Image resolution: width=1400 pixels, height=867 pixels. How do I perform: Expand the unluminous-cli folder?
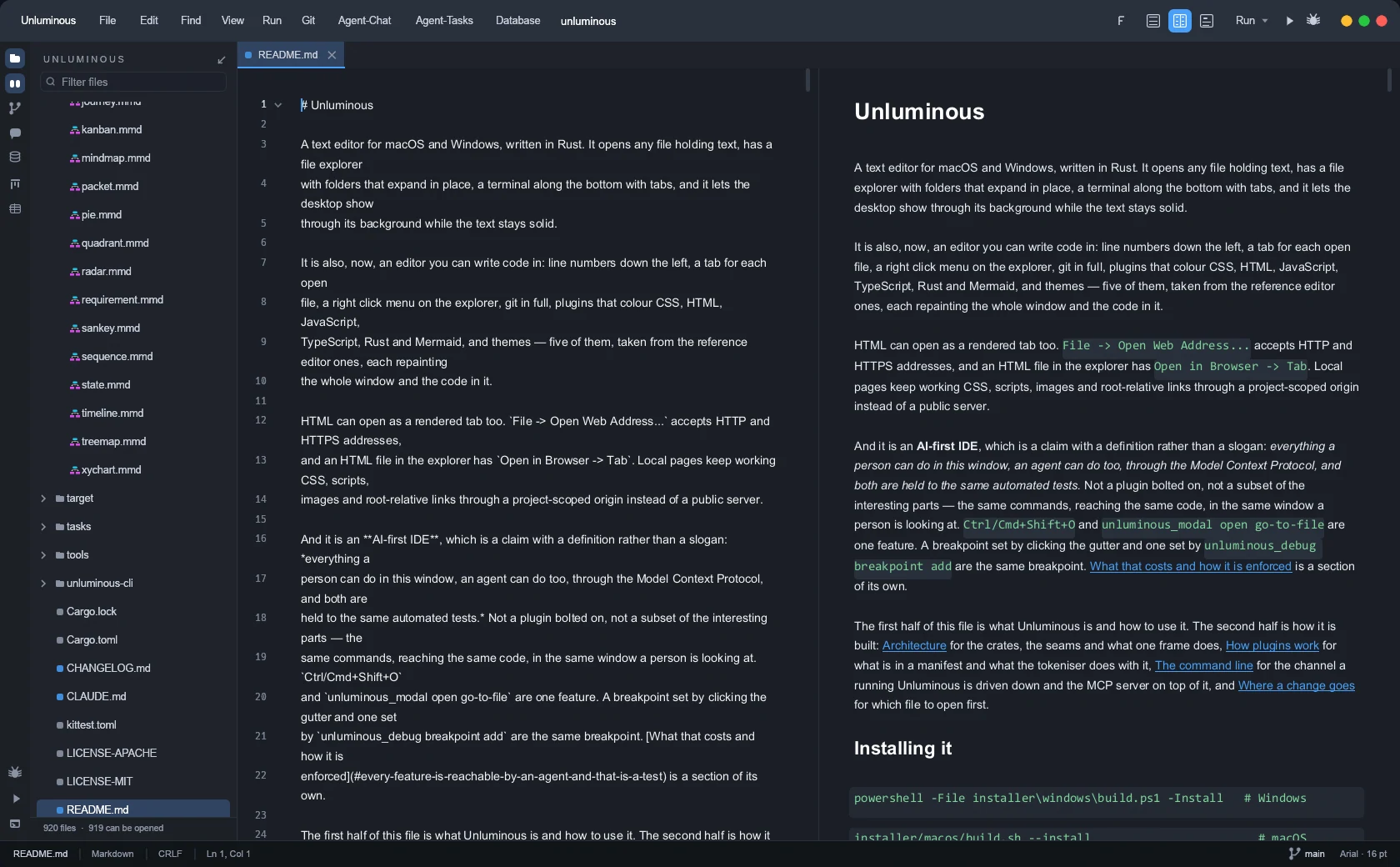tap(43, 584)
